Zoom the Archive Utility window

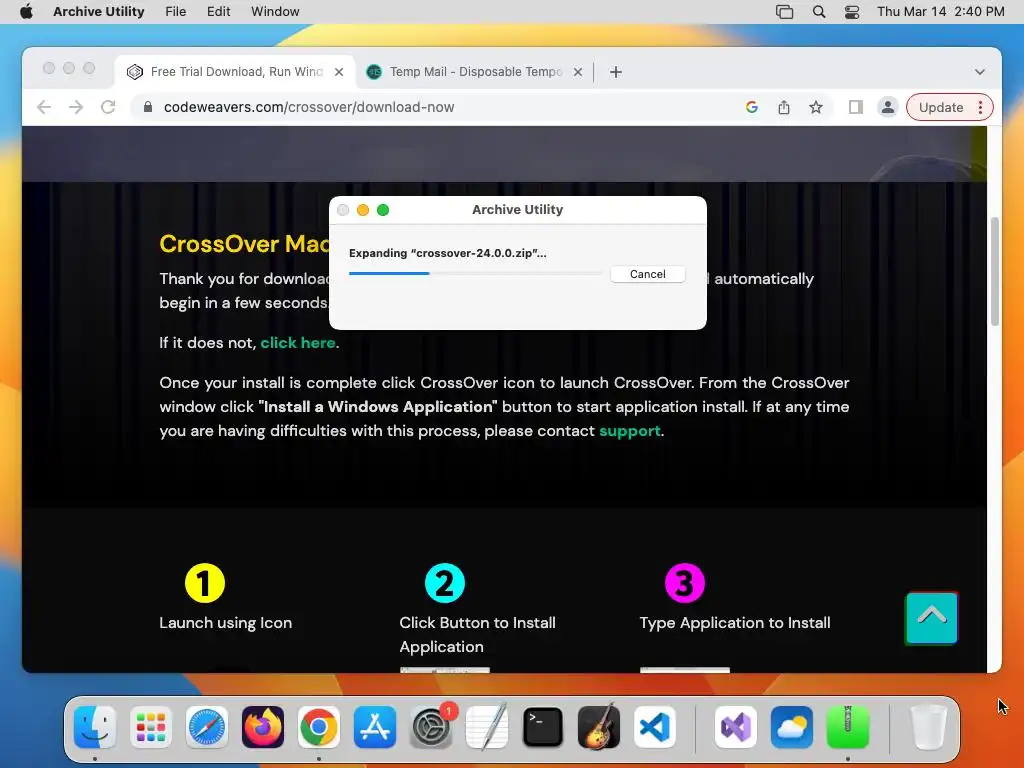(383, 210)
